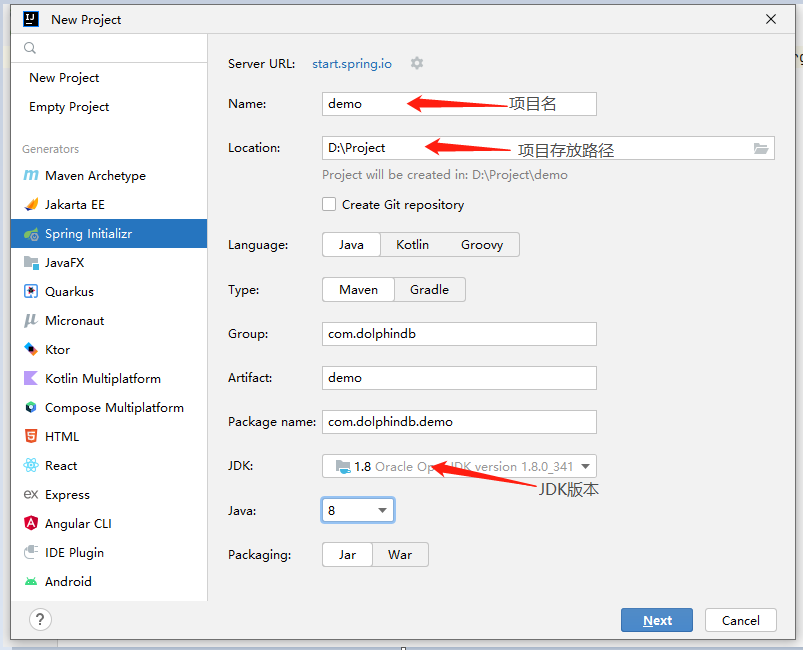803x650 pixels.
Task: Close the New Project dialog
Action: point(770,19)
